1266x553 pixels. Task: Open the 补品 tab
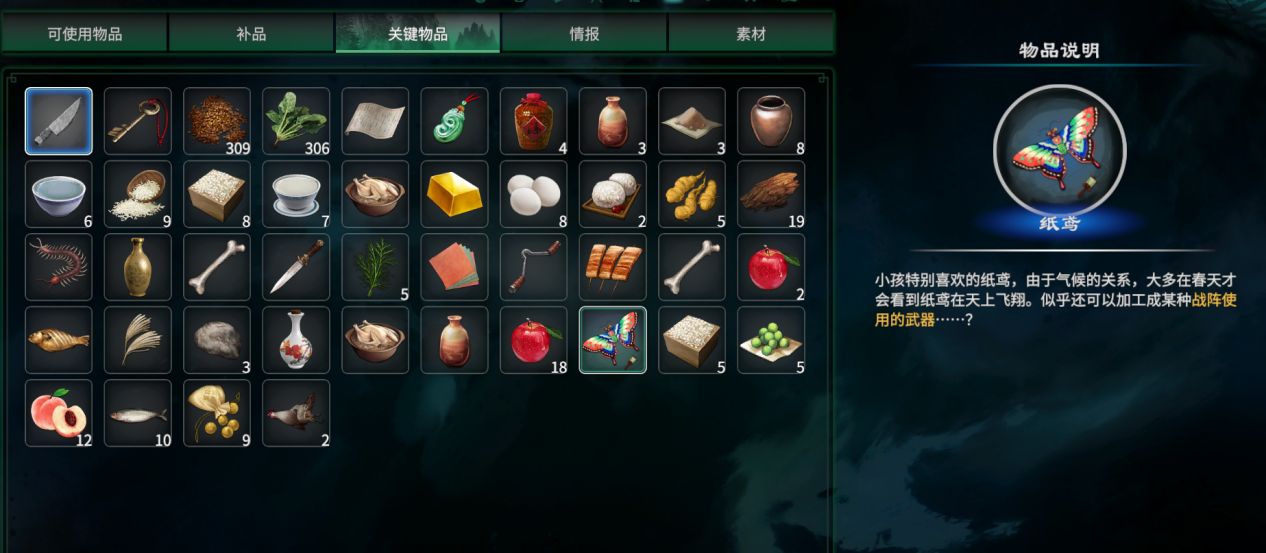251,34
